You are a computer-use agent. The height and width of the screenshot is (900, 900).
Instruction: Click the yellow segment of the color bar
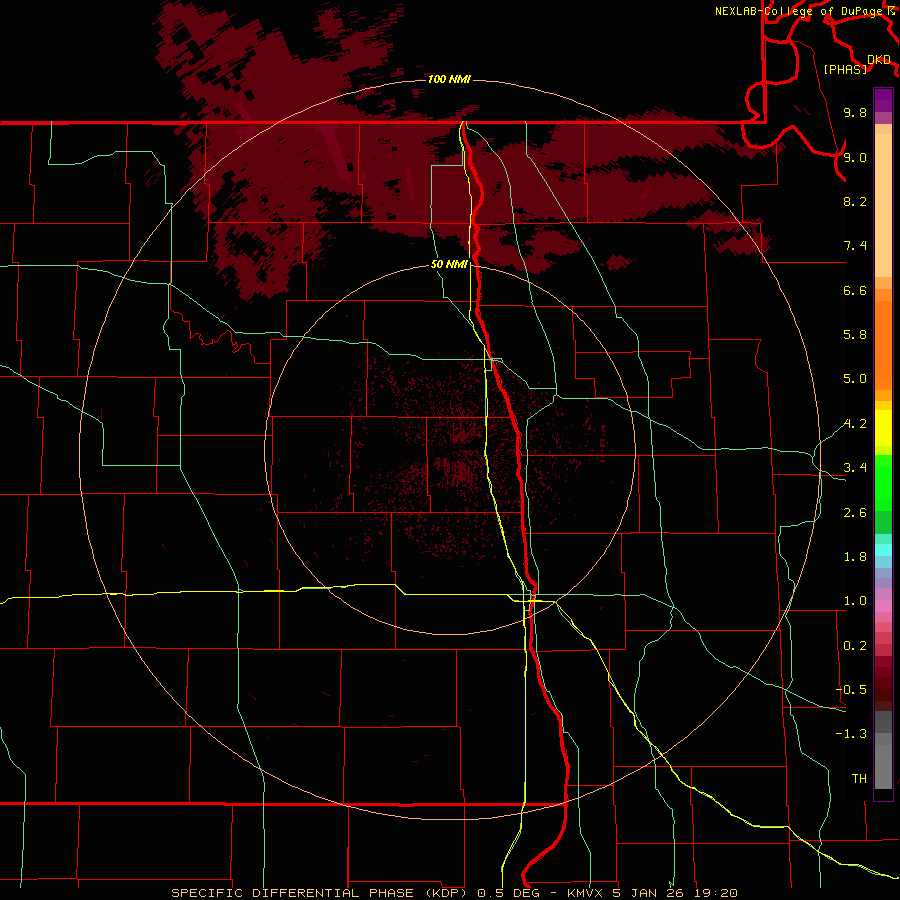coord(883,427)
